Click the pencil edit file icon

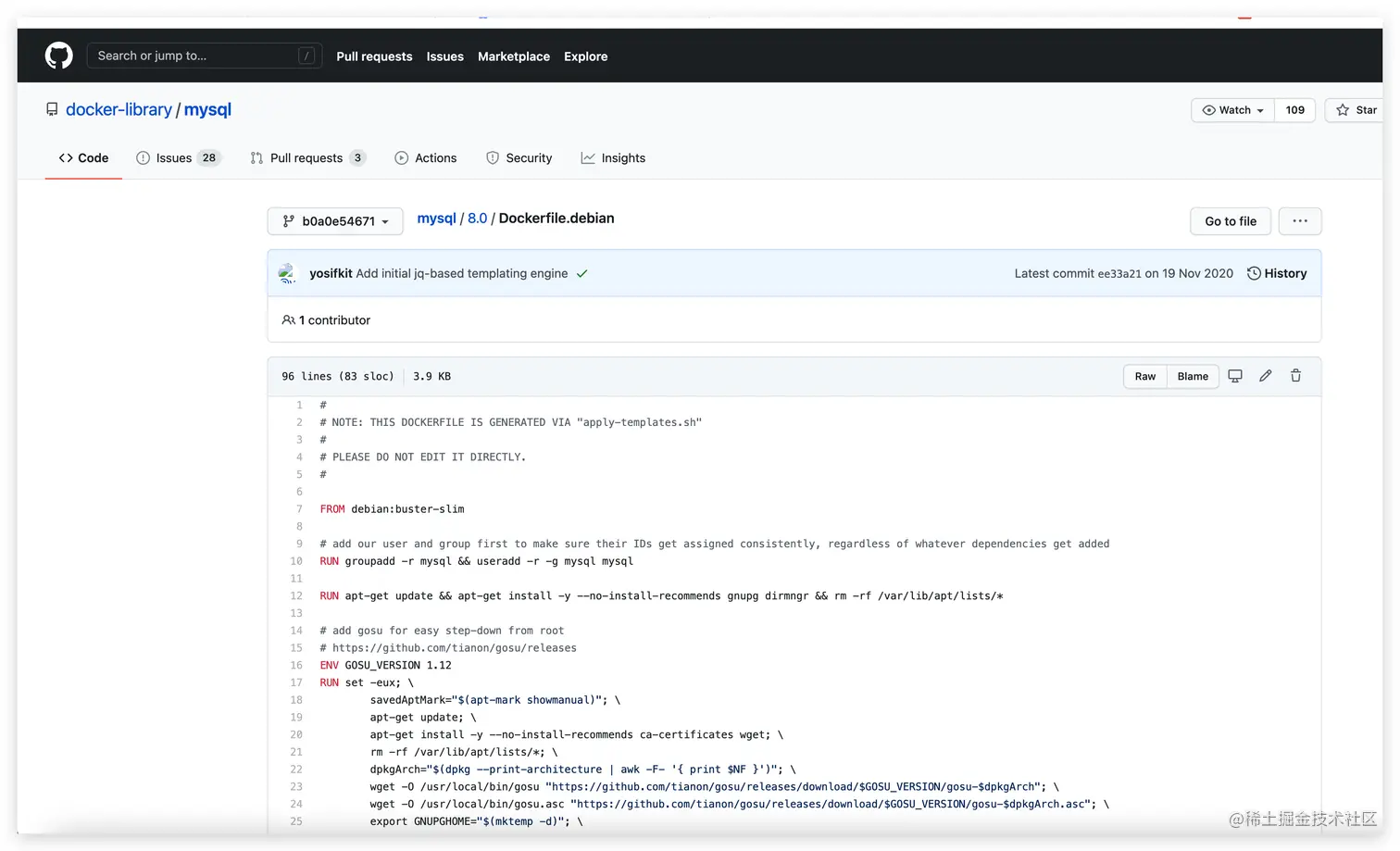1266,376
